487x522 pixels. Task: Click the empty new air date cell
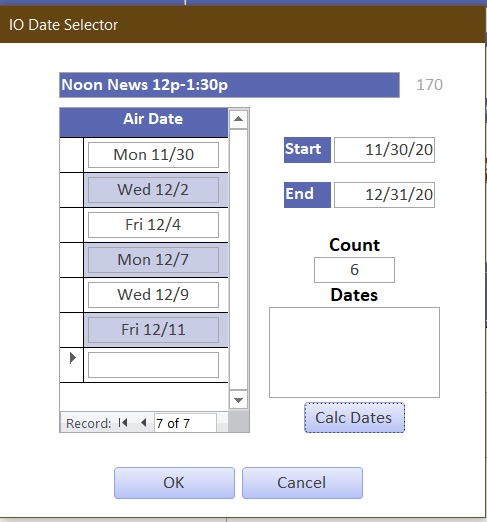[x=153, y=365]
